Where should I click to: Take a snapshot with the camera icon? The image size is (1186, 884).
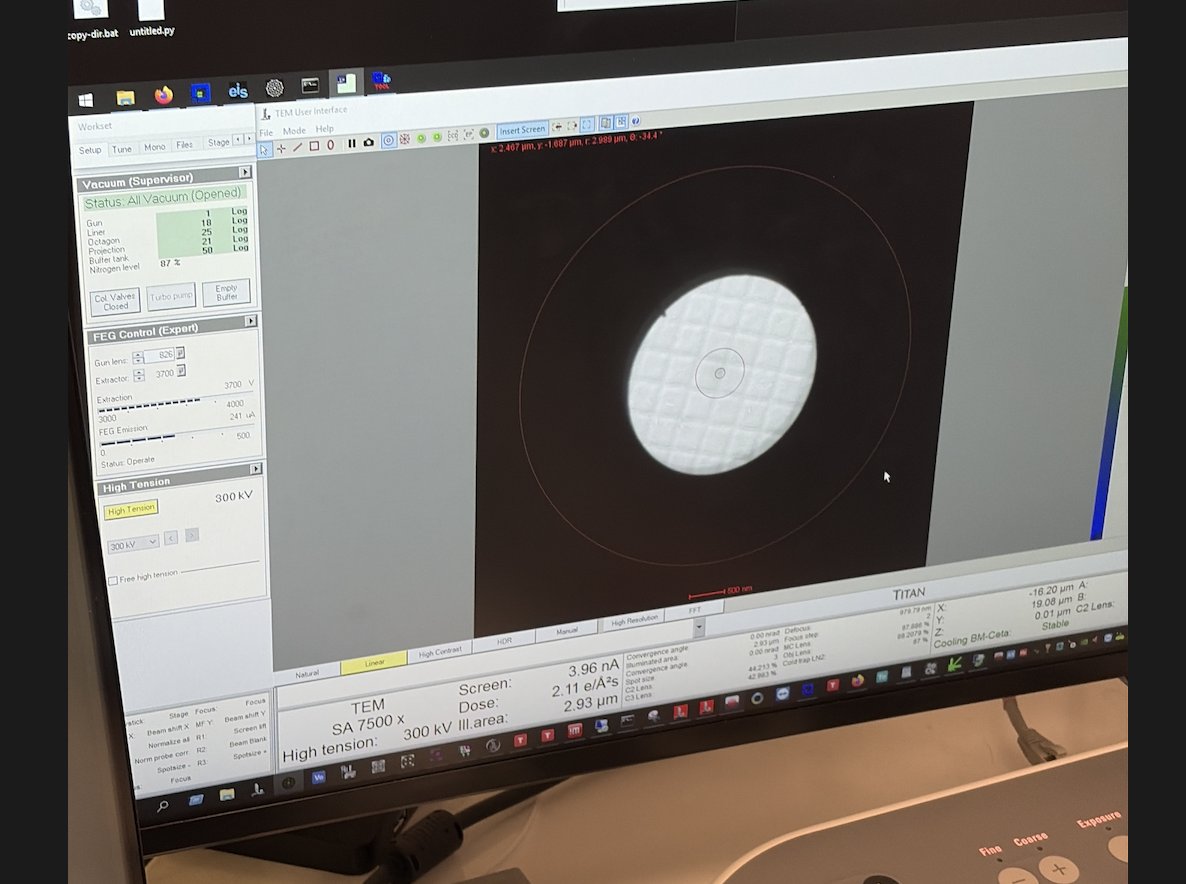pyautogui.click(x=368, y=142)
